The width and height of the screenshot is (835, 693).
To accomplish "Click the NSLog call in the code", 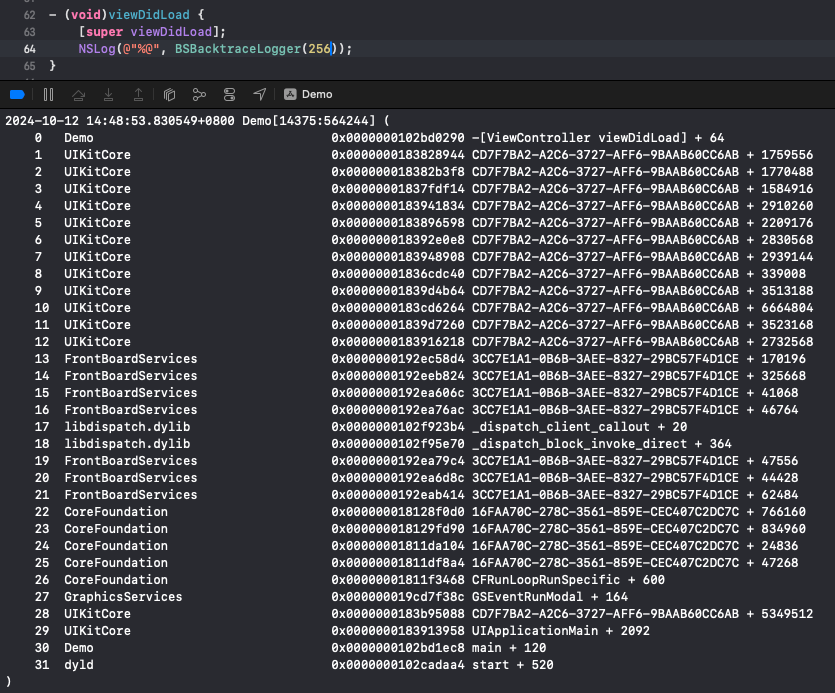I will [97, 49].
